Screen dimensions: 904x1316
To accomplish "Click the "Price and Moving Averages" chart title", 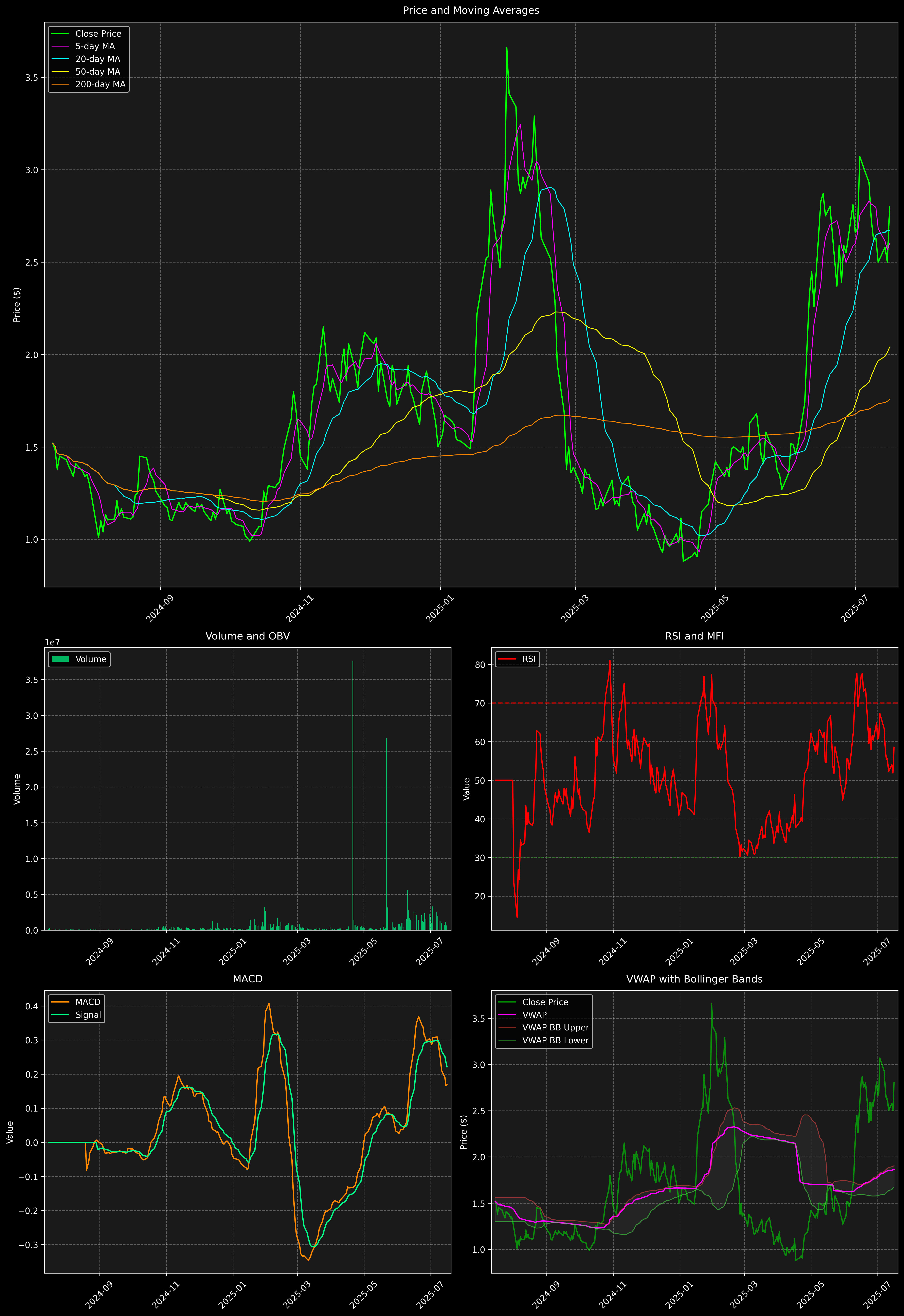I will [471, 10].
